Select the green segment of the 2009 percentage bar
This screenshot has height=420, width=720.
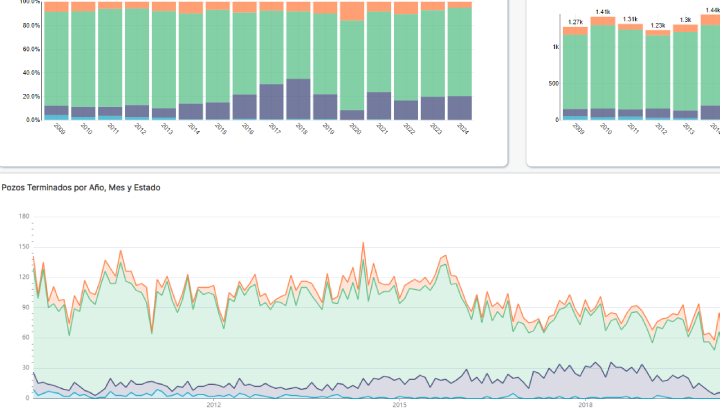point(56,59)
